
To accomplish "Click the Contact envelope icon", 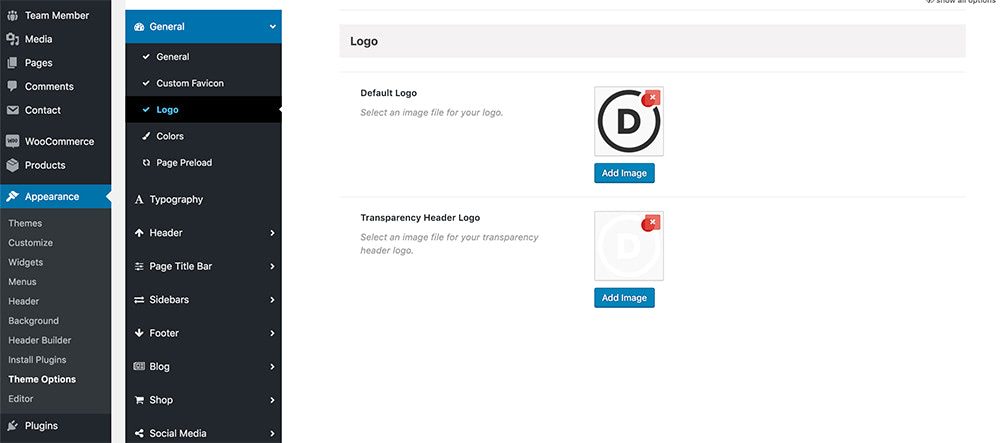I will [x=12, y=110].
